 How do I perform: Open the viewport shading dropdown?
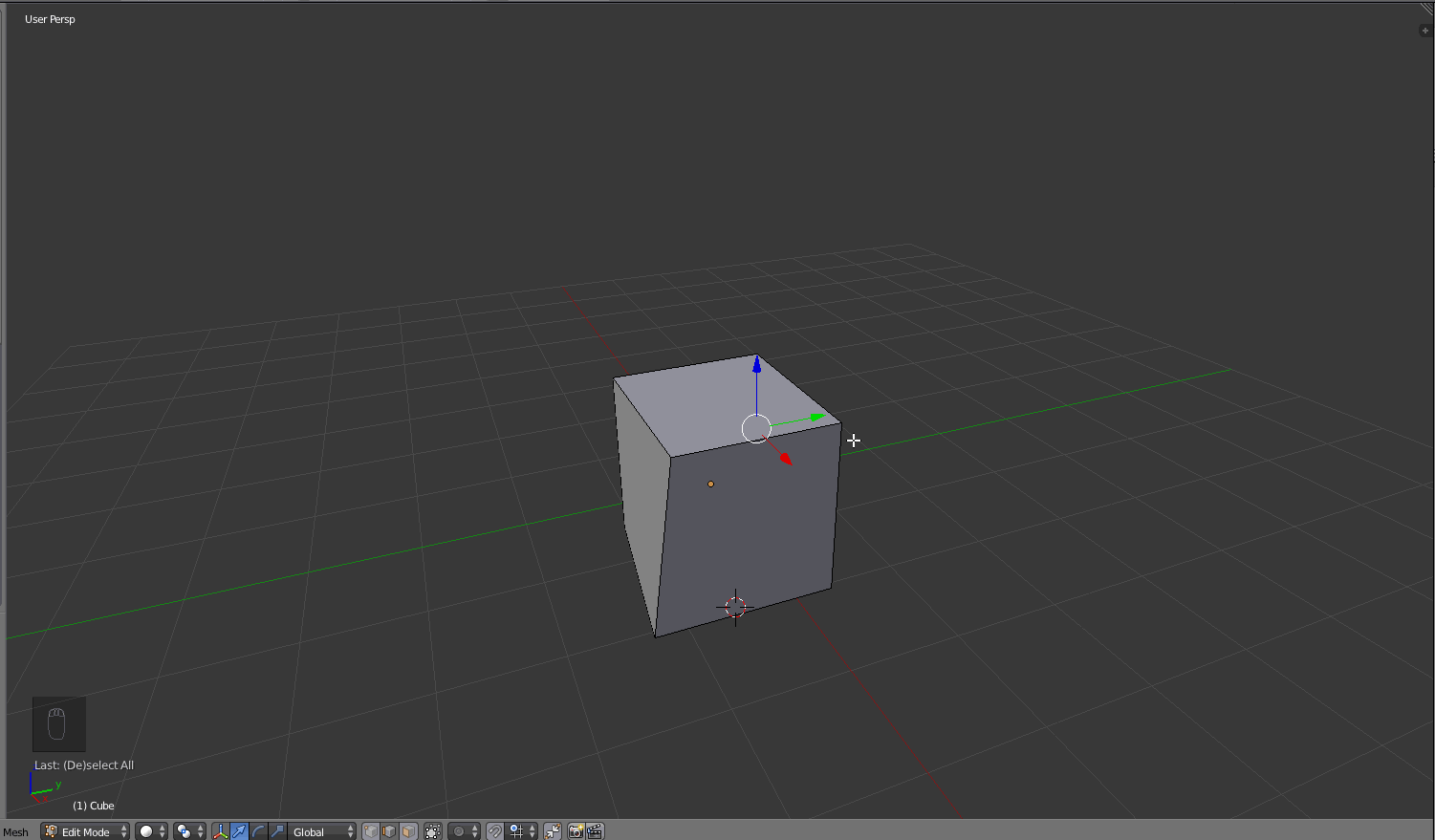click(151, 831)
